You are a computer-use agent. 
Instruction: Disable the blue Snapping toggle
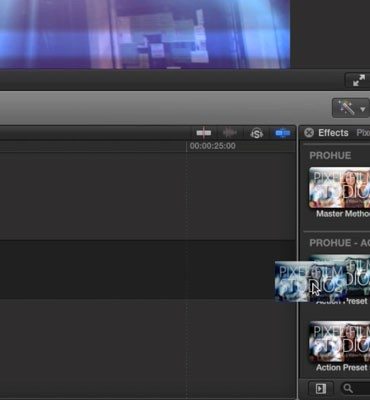tap(283, 133)
